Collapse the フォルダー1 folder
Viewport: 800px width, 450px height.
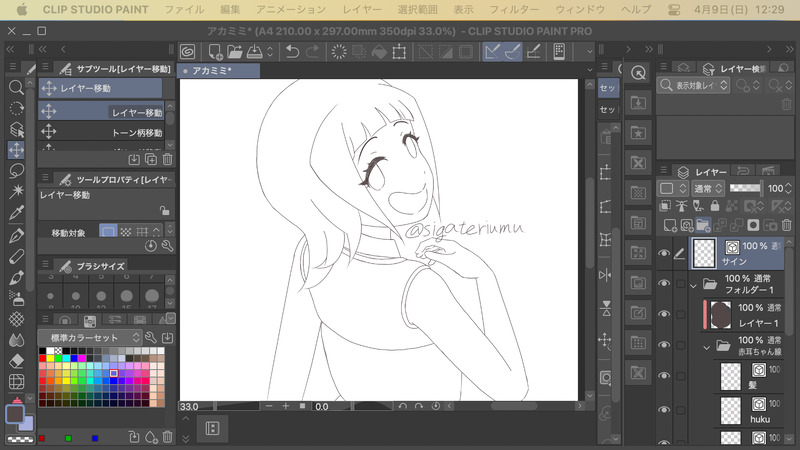(x=693, y=286)
